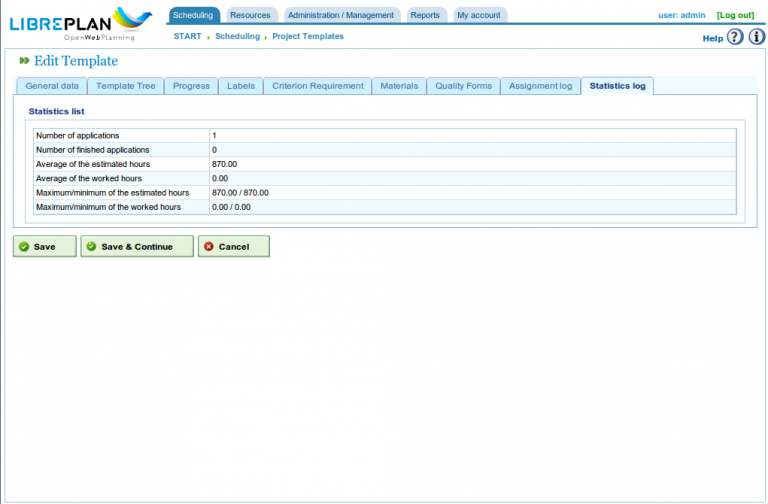Open the Reports menu

point(425,15)
